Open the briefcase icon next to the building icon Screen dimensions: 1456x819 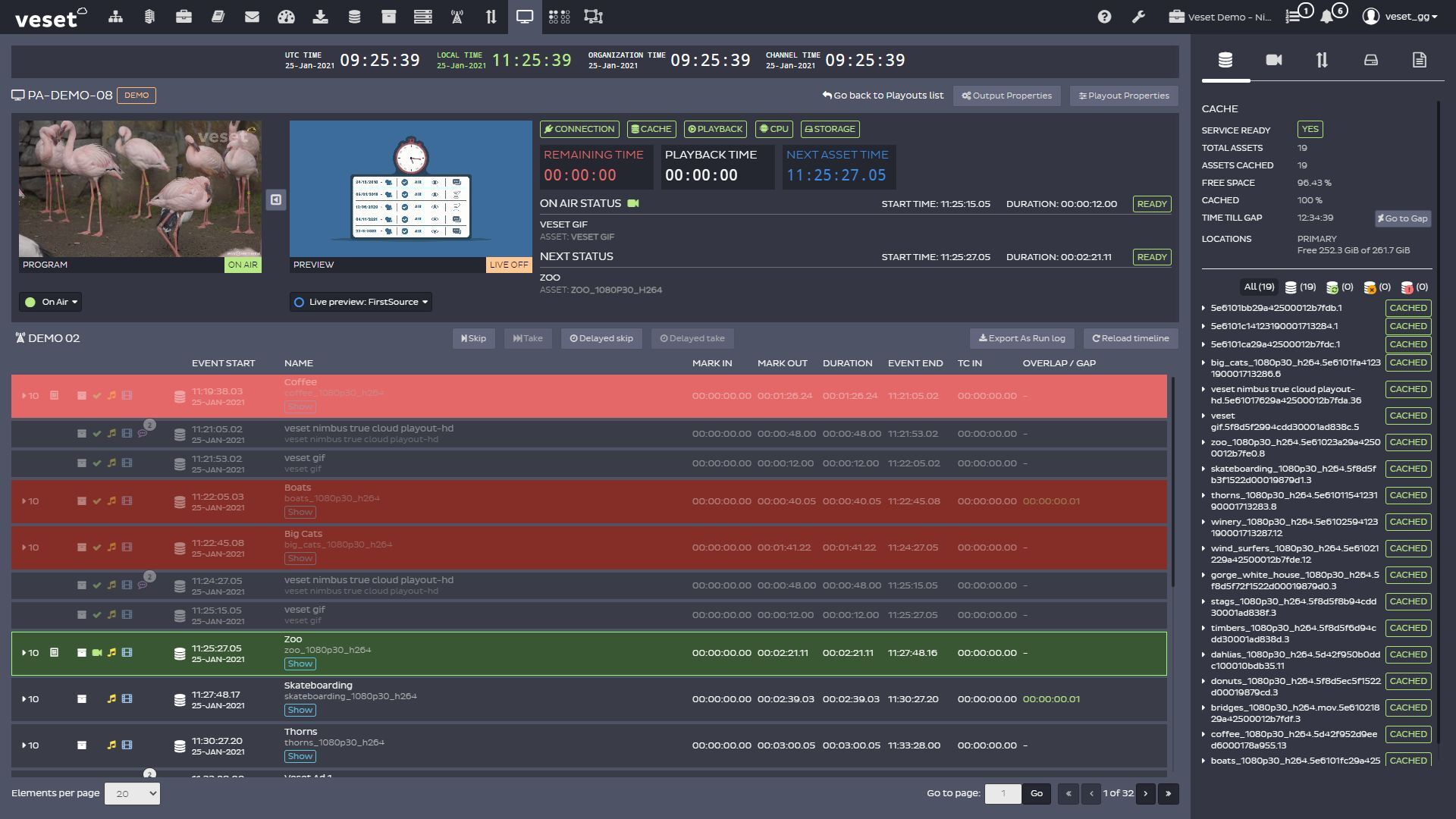point(184,17)
